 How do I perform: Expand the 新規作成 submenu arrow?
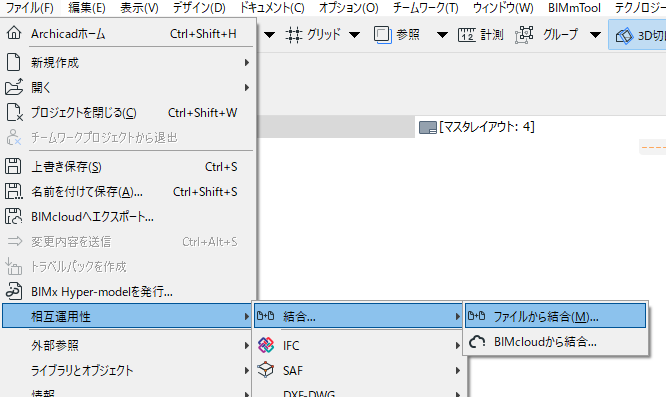(246, 62)
